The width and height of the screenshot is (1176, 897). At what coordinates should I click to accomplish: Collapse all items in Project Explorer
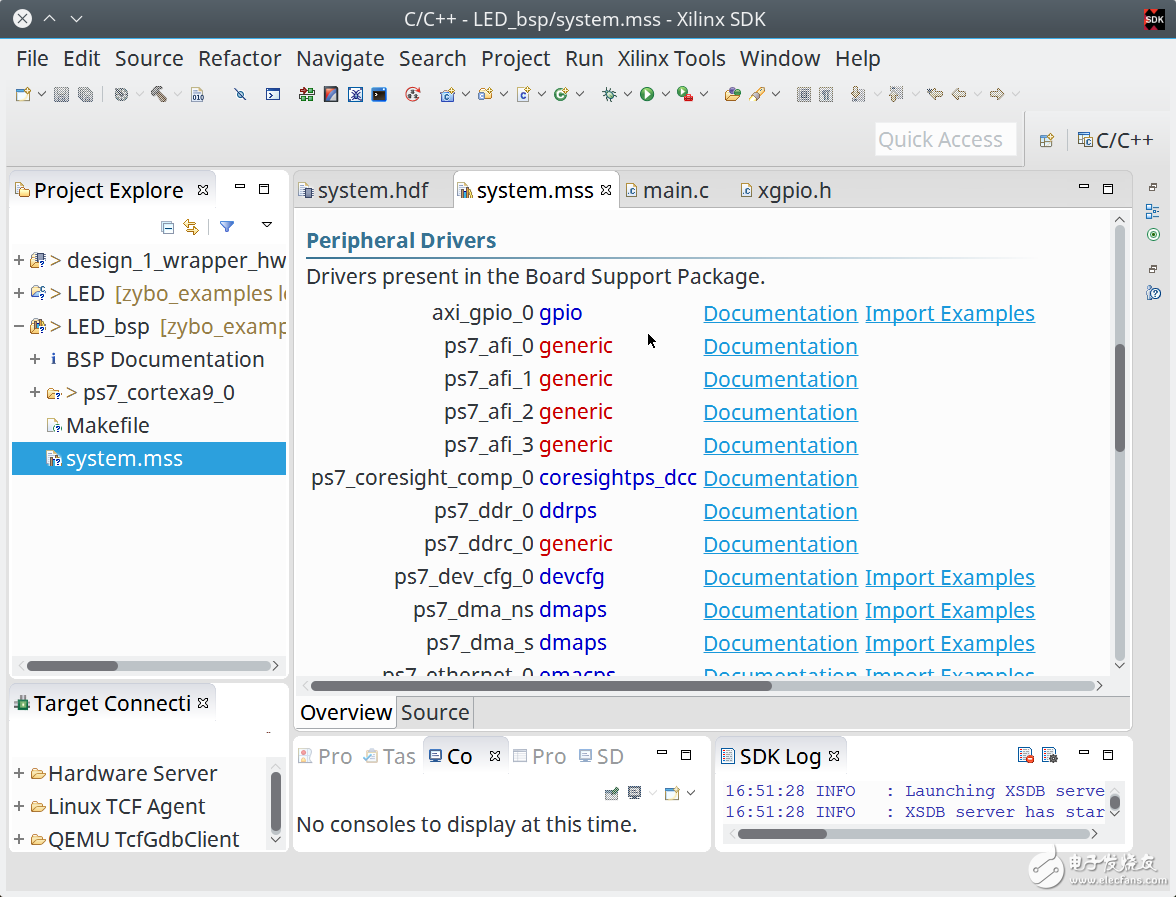167,227
